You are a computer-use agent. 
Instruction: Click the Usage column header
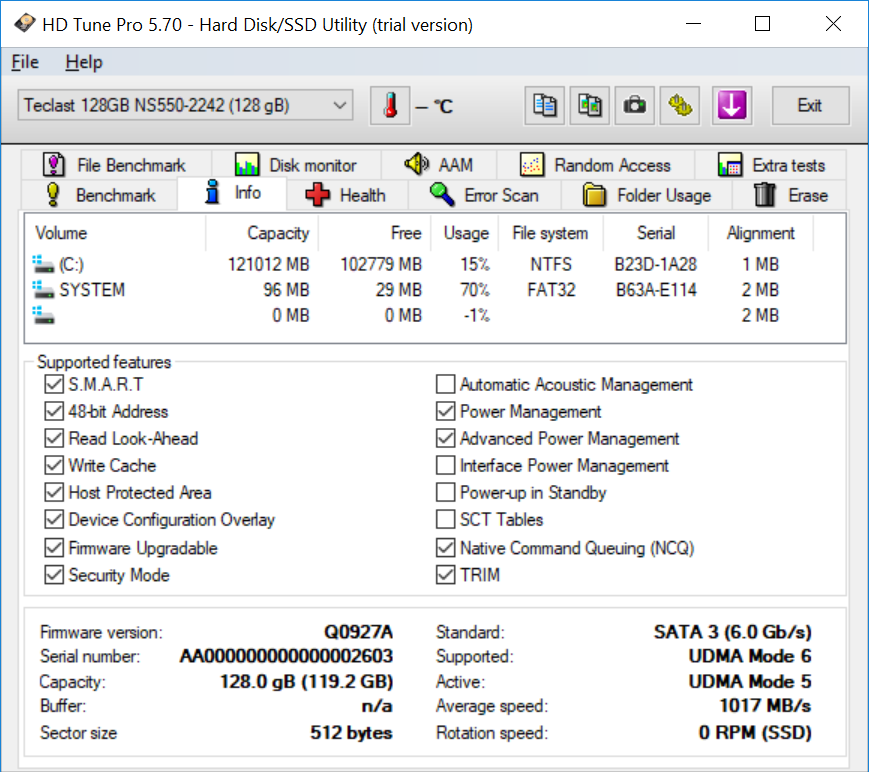click(x=464, y=233)
